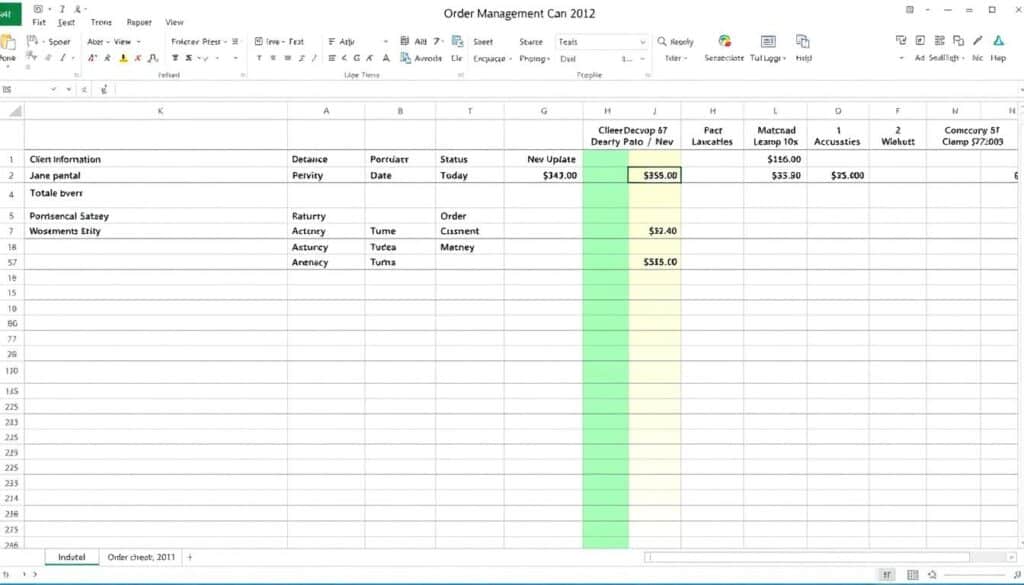Click the colorful Seraeciote icon
Screen dimensions: 1024x585
tap(724, 42)
